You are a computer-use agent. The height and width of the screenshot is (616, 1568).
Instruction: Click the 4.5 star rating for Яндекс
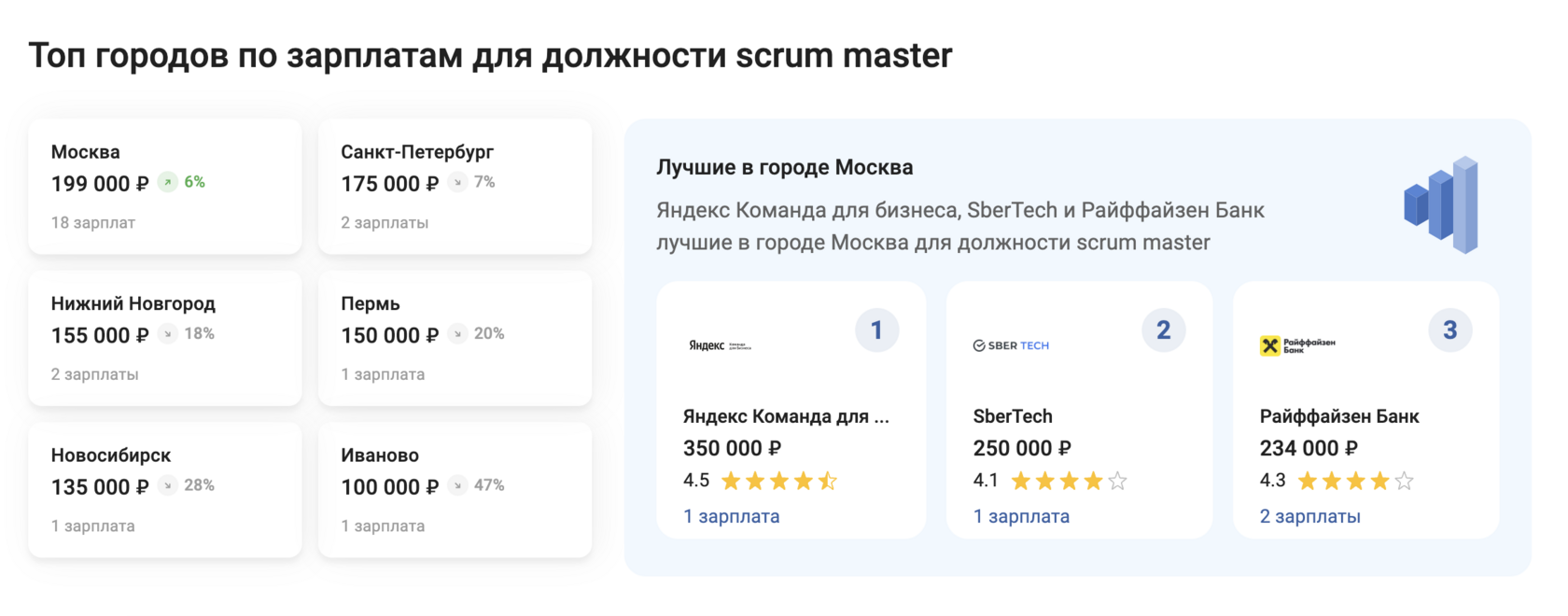point(760,481)
